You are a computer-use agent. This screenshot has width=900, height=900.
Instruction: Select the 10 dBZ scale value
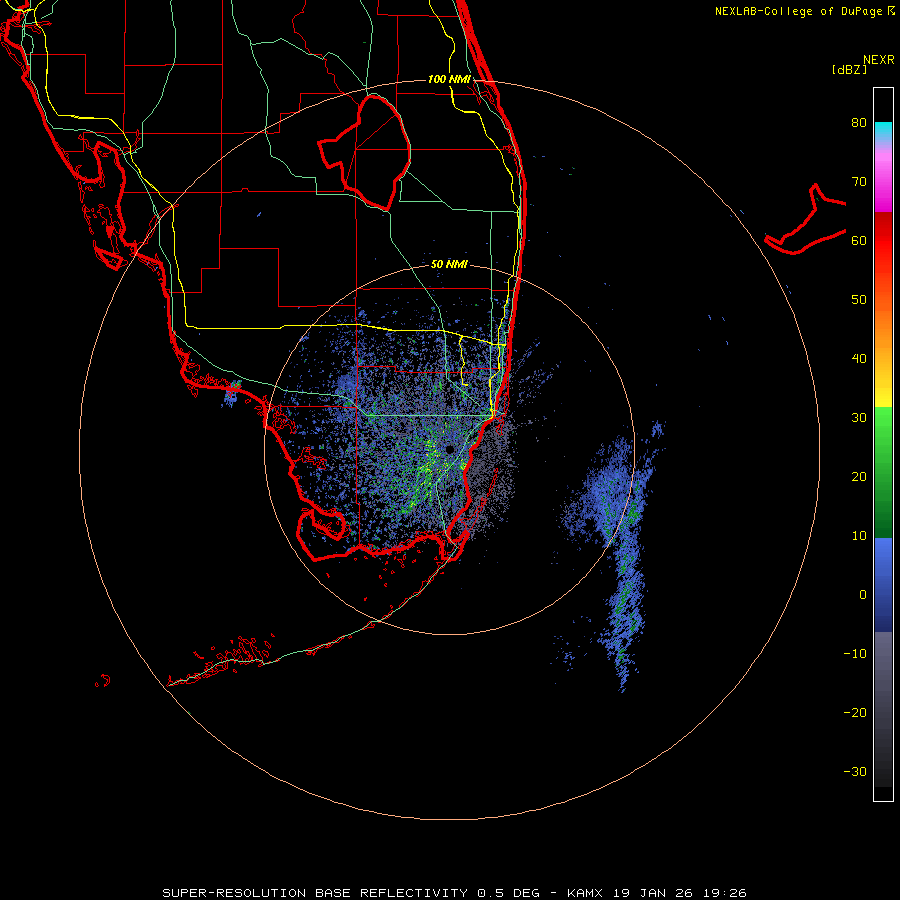(x=859, y=536)
